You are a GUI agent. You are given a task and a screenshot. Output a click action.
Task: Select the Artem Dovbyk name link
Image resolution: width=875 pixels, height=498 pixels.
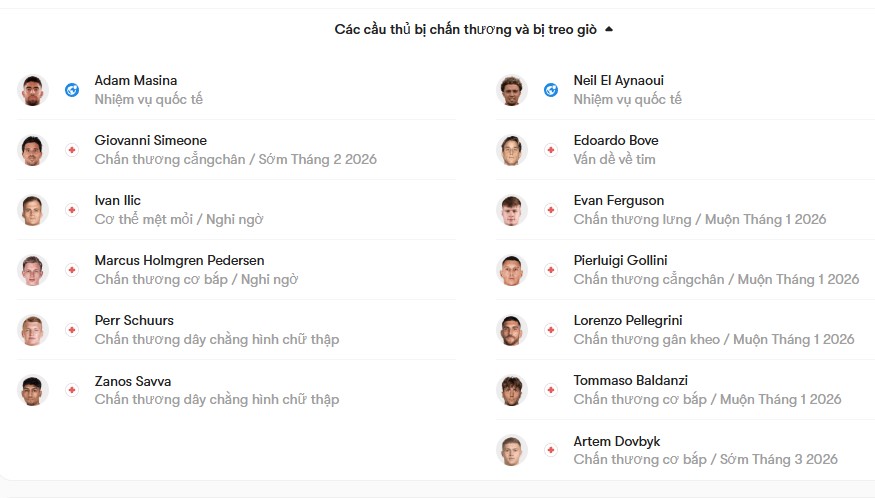pos(617,441)
